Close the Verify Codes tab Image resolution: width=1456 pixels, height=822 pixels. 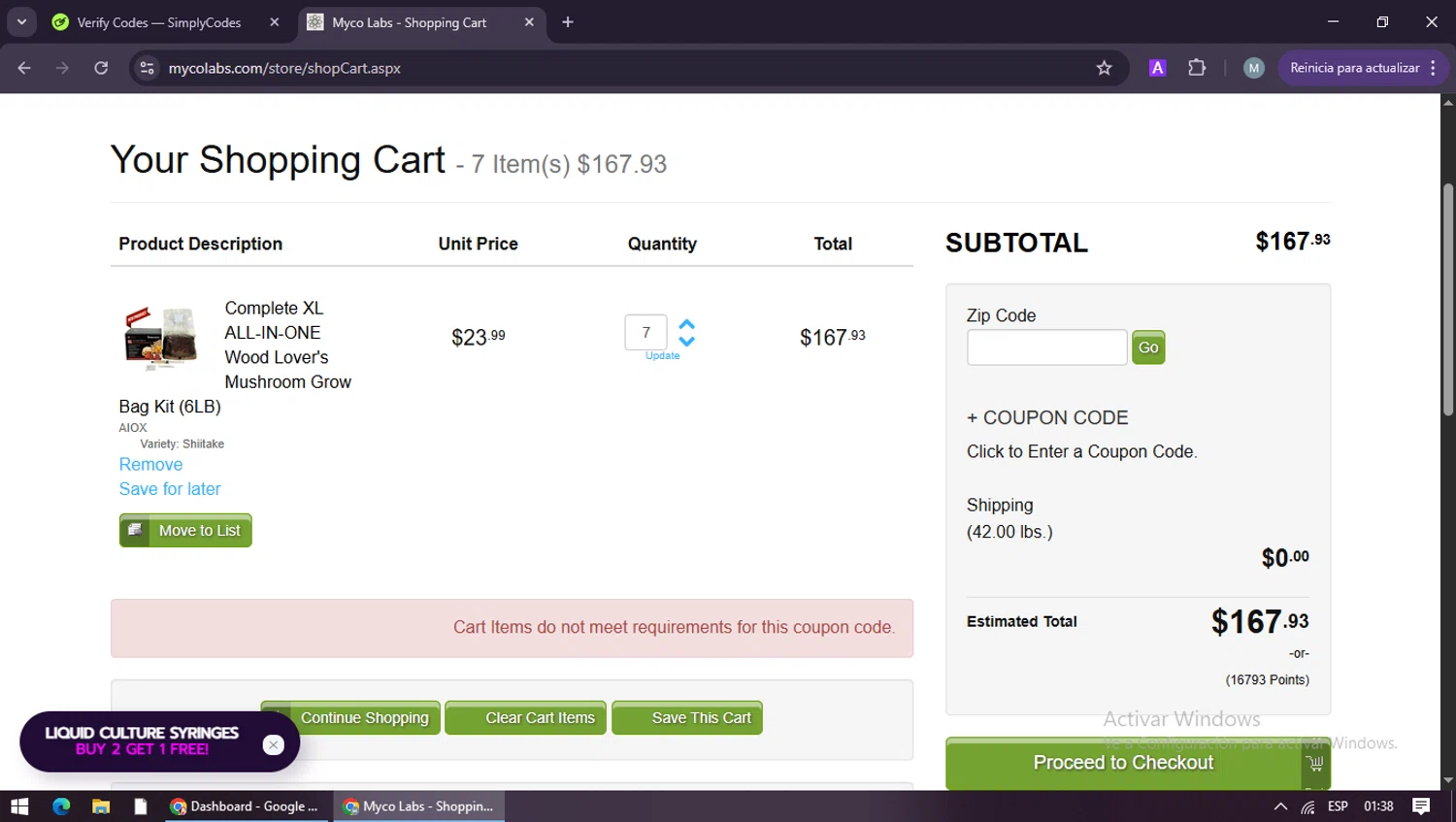pyautogui.click(x=275, y=22)
